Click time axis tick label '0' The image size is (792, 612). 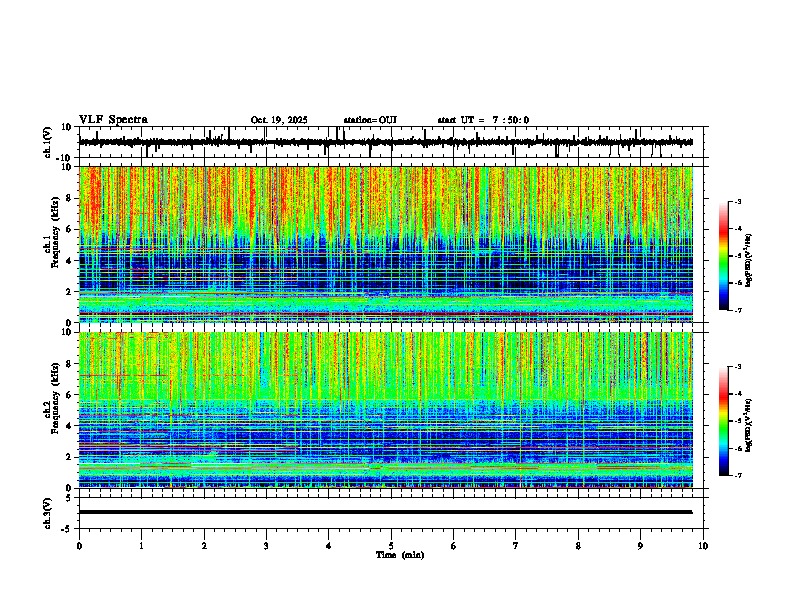coord(79,546)
